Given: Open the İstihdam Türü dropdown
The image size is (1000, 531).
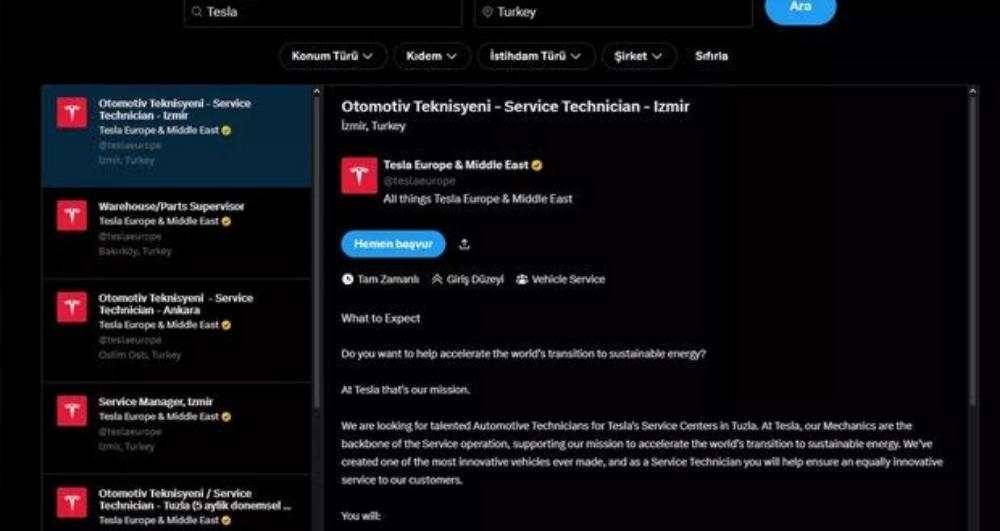Looking at the screenshot, I should [x=535, y=56].
